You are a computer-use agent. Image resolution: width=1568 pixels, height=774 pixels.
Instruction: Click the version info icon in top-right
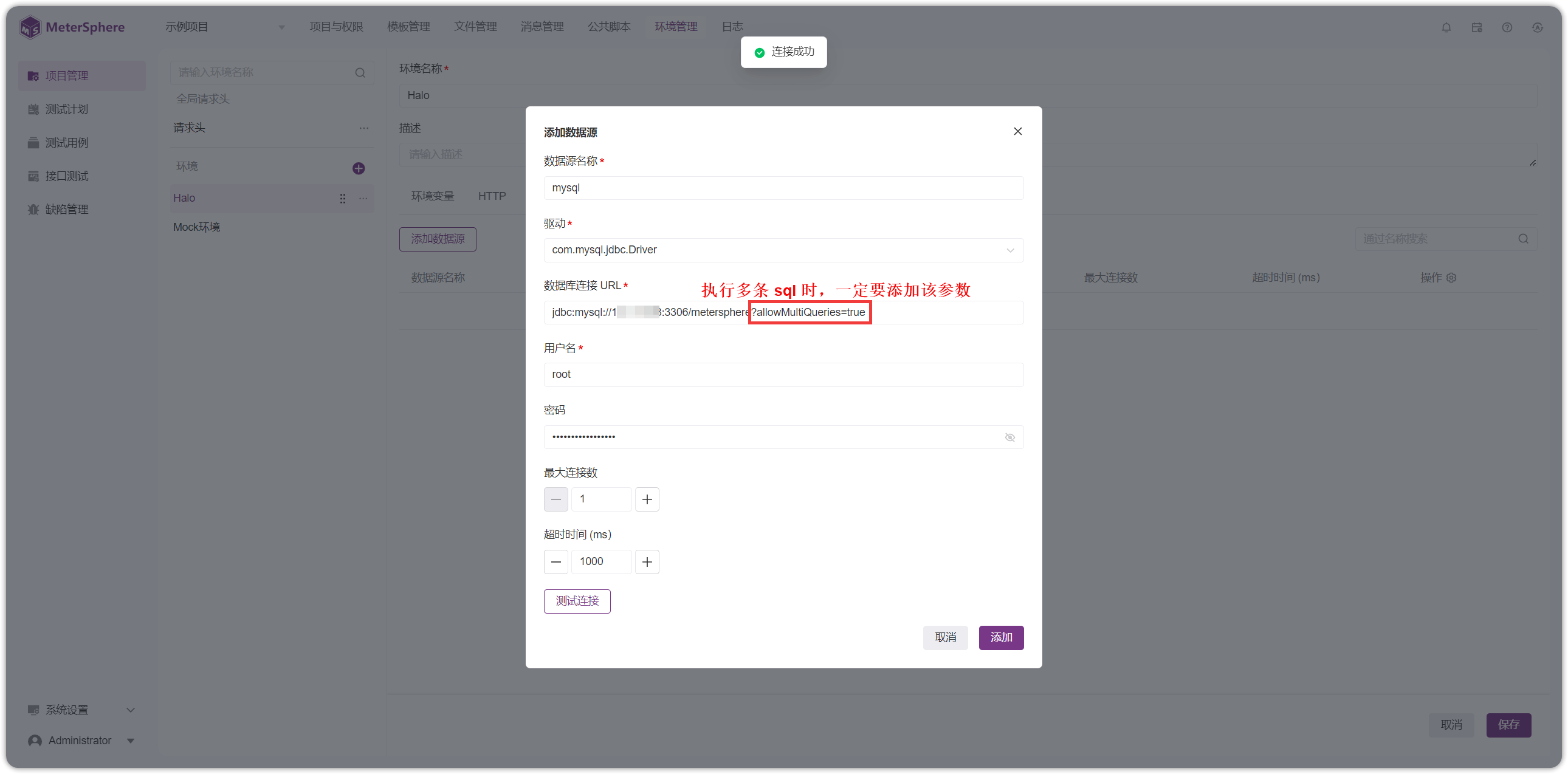1538,27
